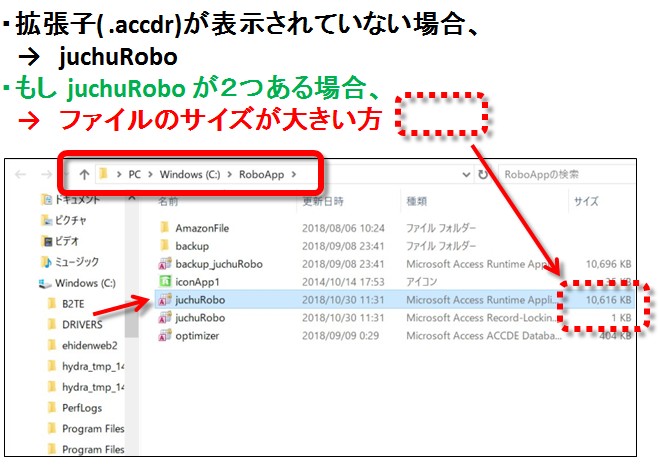Select juchuRobo Record-Locking file icon
Screen dimensions: 659x471
tap(164, 317)
